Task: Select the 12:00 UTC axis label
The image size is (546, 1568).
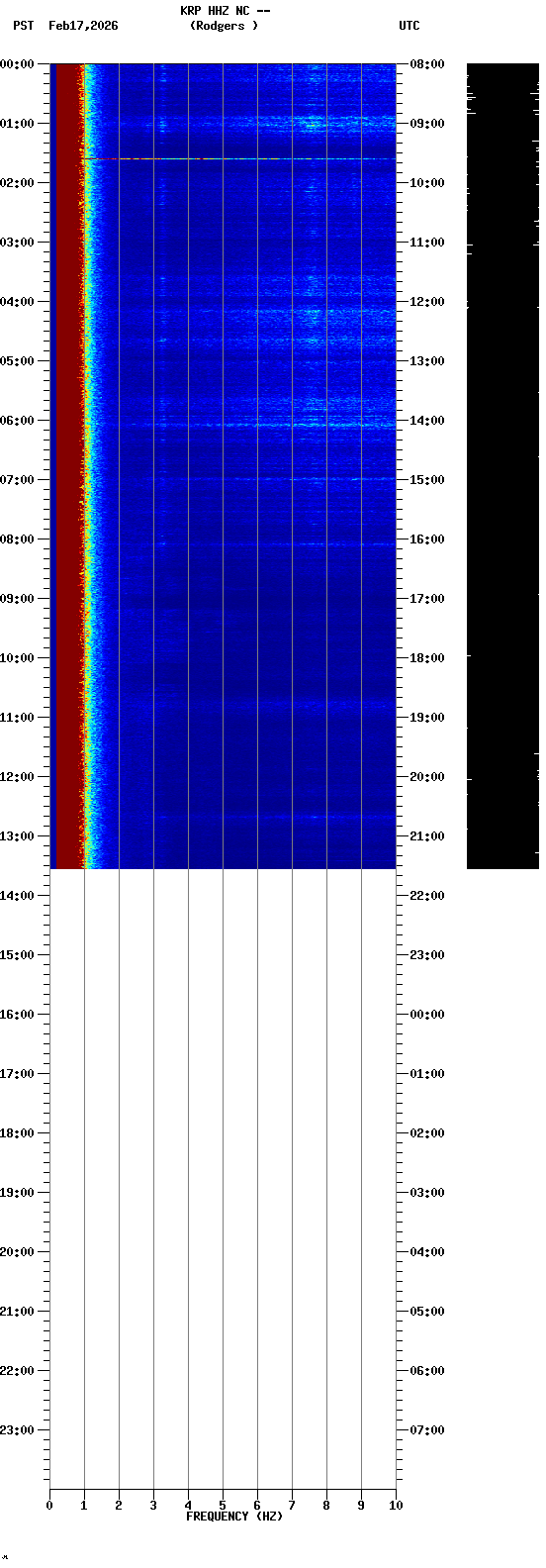Action: [427, 302]
